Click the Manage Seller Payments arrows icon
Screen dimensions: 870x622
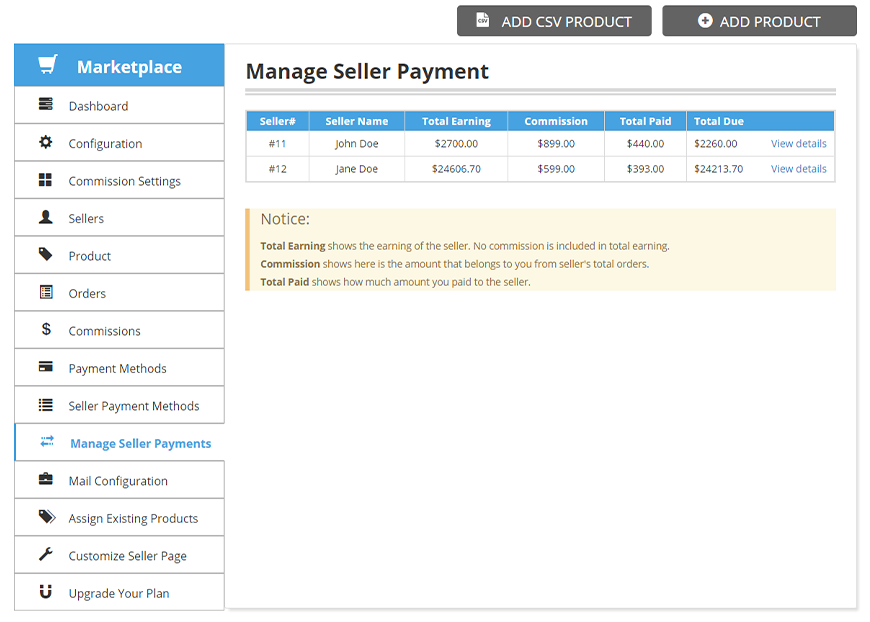pos(47,441)
